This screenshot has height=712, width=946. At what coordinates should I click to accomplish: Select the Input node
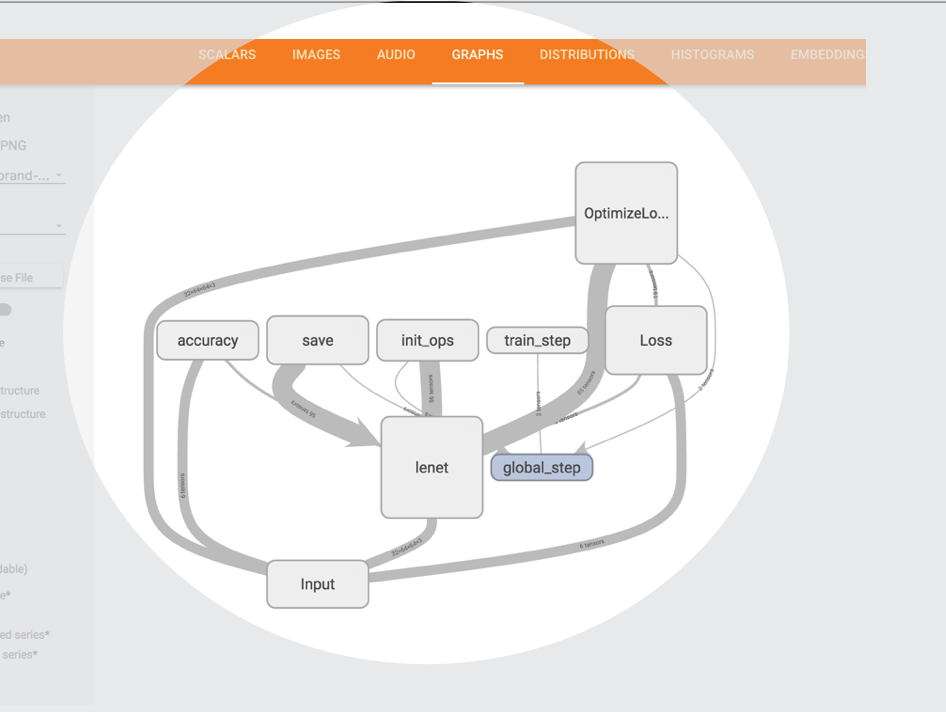[x=317, y=585]
